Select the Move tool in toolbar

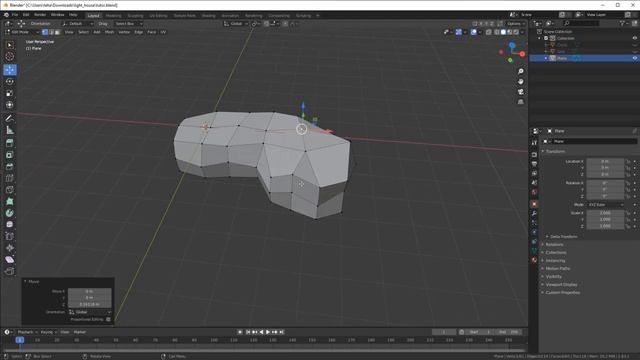click(10, 70)
